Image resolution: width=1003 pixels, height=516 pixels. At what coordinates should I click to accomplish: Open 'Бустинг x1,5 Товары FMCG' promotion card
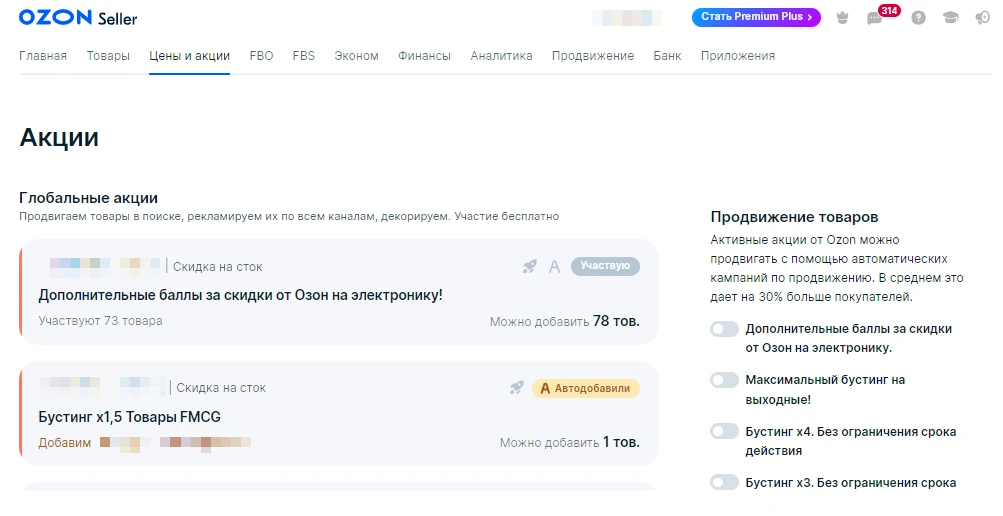pos(129,416)
